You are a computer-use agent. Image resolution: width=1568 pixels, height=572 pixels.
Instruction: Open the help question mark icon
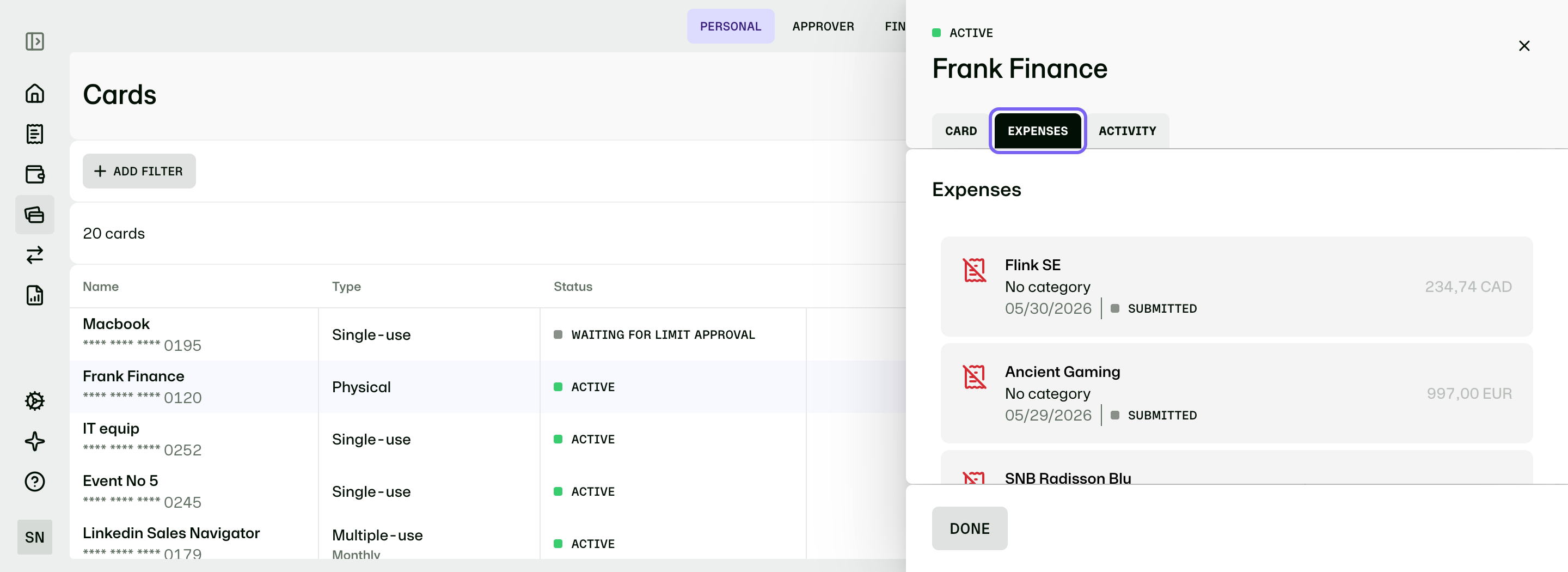pyautogui.click(x=35, y=482)
